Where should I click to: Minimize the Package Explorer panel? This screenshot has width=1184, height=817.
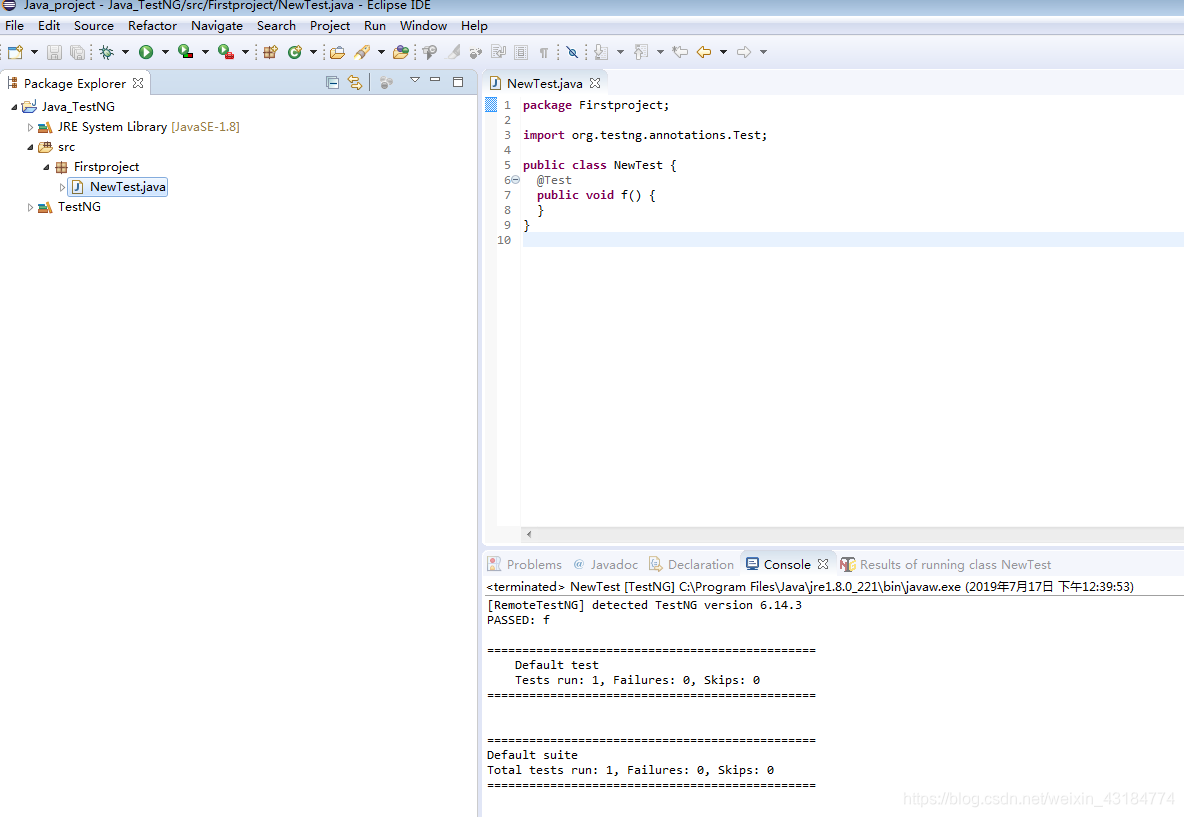pyautogui.click(x=435, y=79)
